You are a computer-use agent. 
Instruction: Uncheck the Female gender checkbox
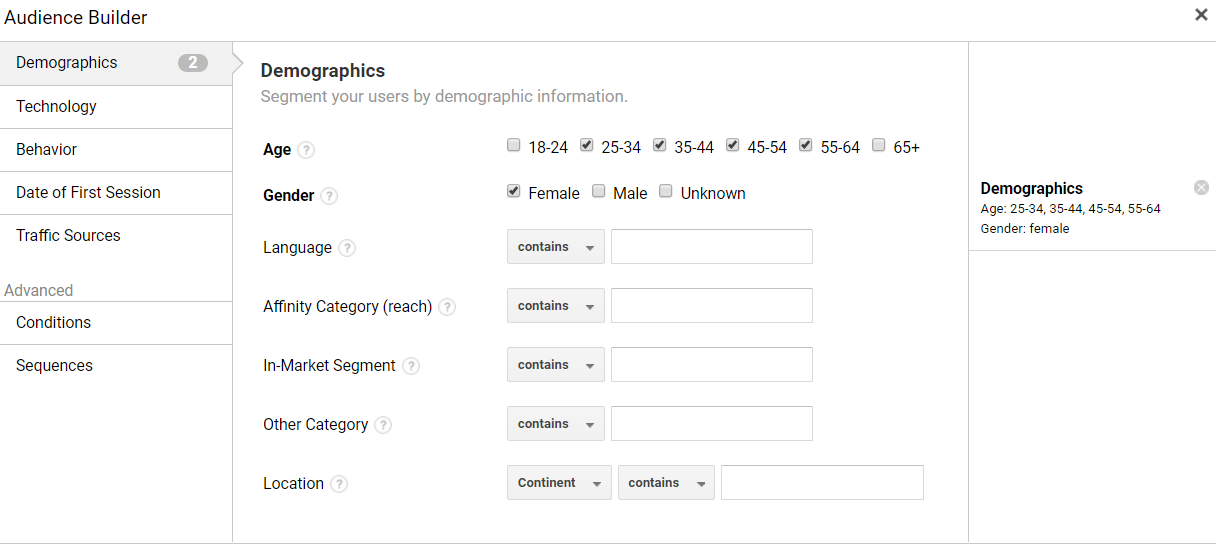point(514,191)
